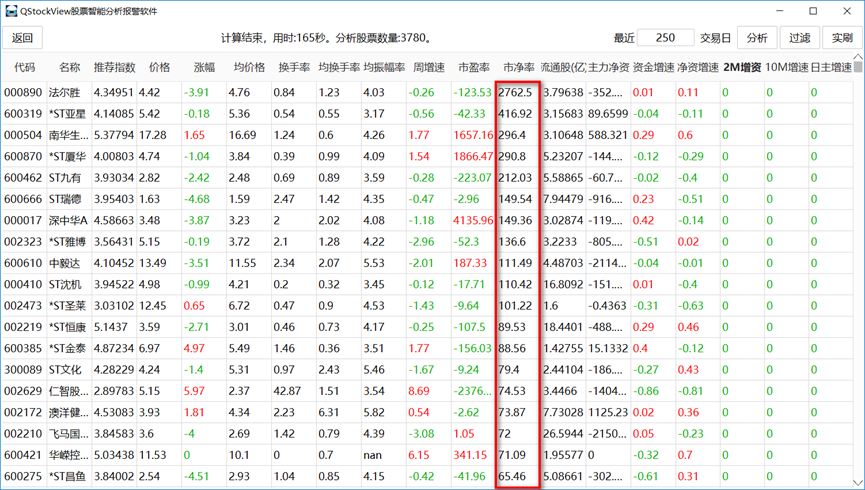Click the 实刷 refresh button

click(x=842, y=38)
